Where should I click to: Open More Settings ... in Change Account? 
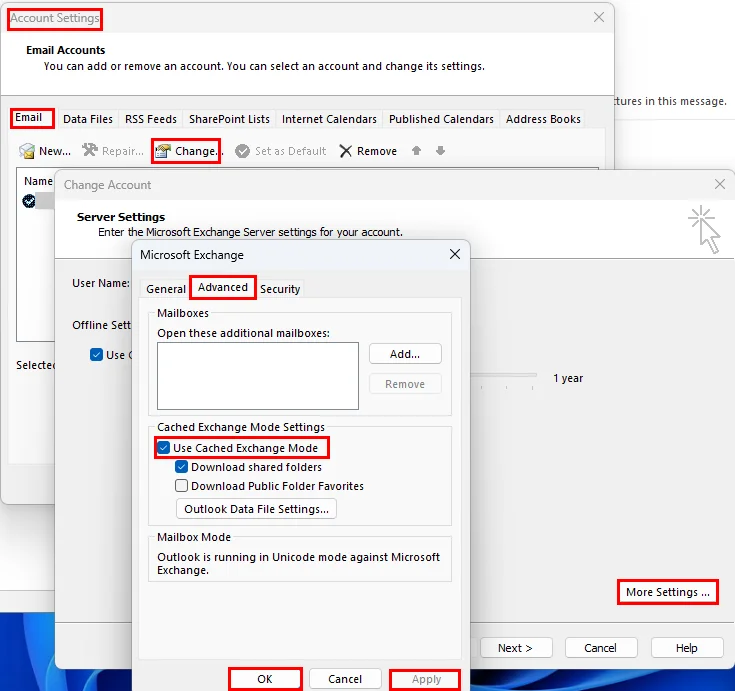668,592
